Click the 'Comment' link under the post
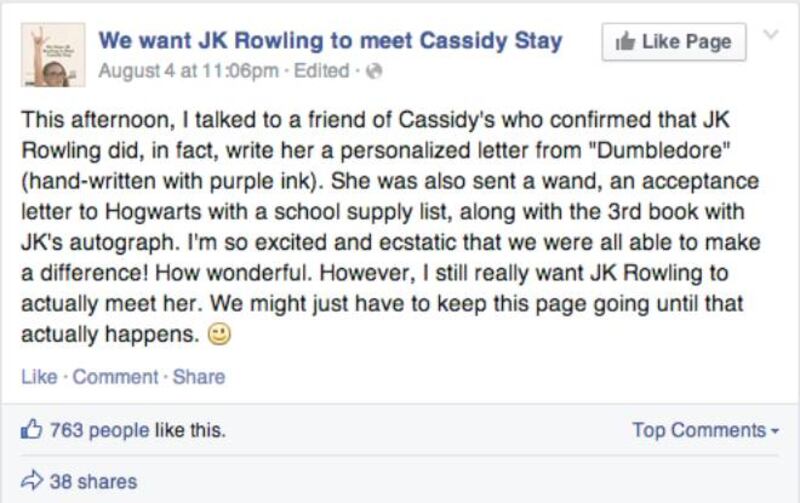The height and width of the screenshot is (503, 800). tap(115, 377)
